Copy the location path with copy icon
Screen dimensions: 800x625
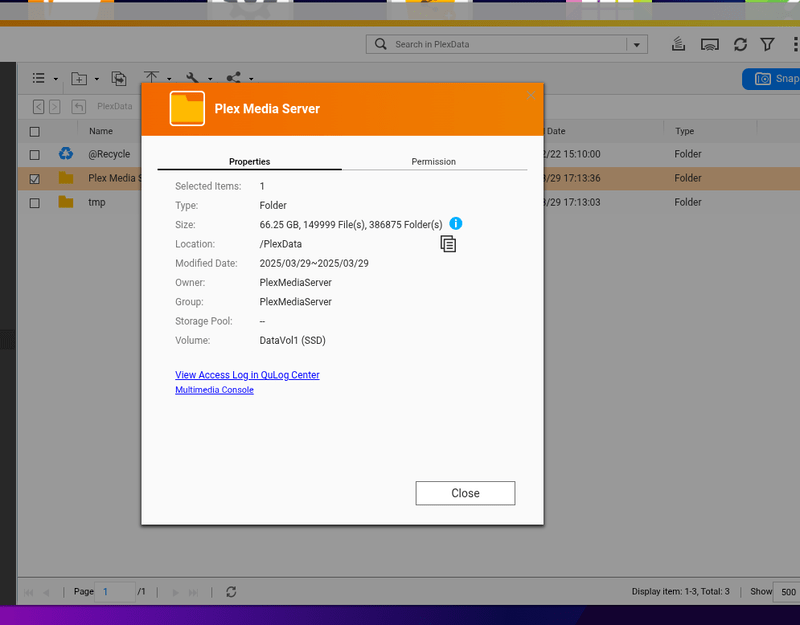coord(448,244)
